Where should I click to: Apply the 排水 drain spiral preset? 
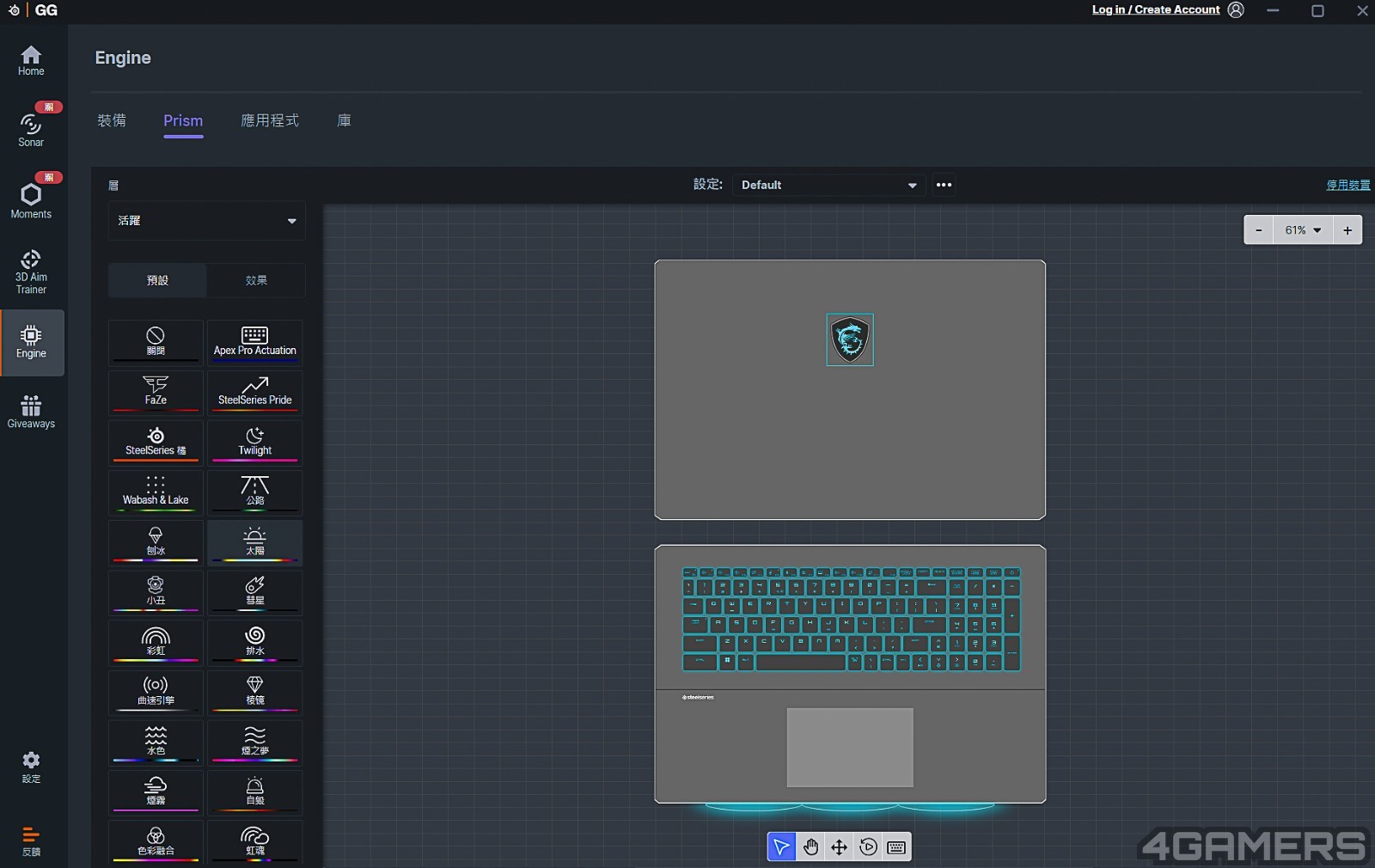pos(255,642)
